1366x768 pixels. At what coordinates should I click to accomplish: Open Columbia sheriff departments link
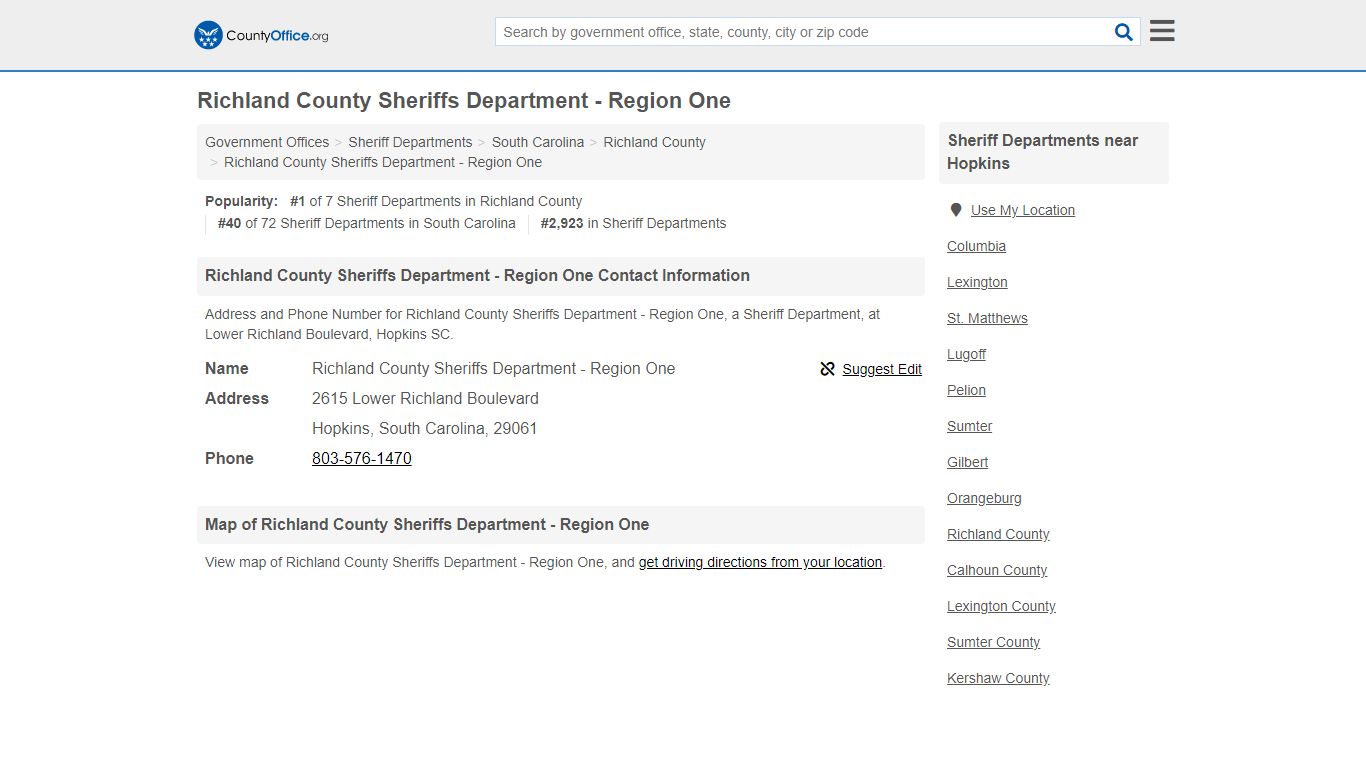pos(976,246)
